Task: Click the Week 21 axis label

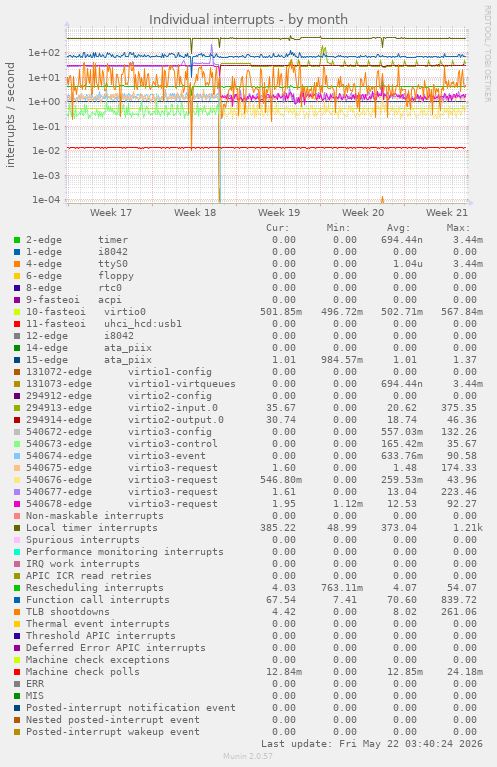Action: click(x=447, y=213)
